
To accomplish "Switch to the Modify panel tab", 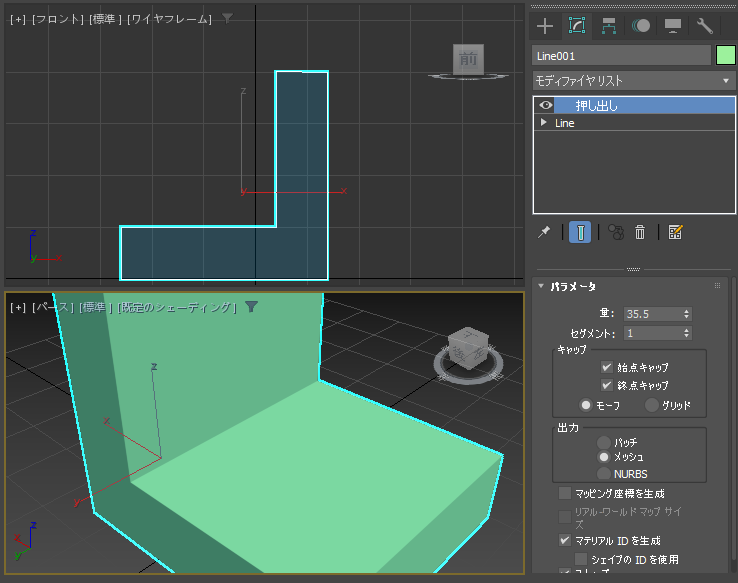I will [577, 26].
